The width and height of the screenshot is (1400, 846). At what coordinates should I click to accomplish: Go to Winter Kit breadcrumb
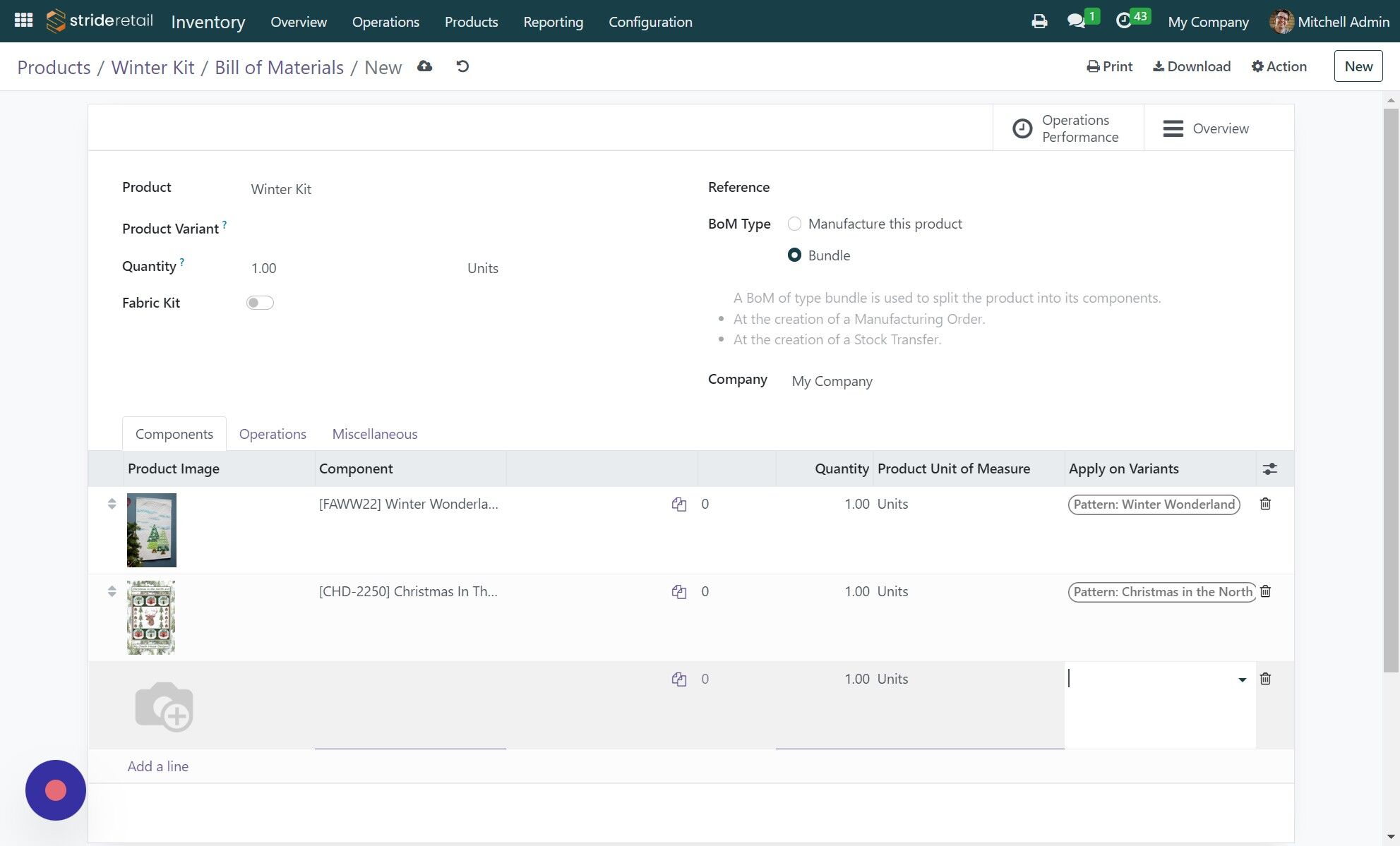pyautogui.click(x=152, y=67)
